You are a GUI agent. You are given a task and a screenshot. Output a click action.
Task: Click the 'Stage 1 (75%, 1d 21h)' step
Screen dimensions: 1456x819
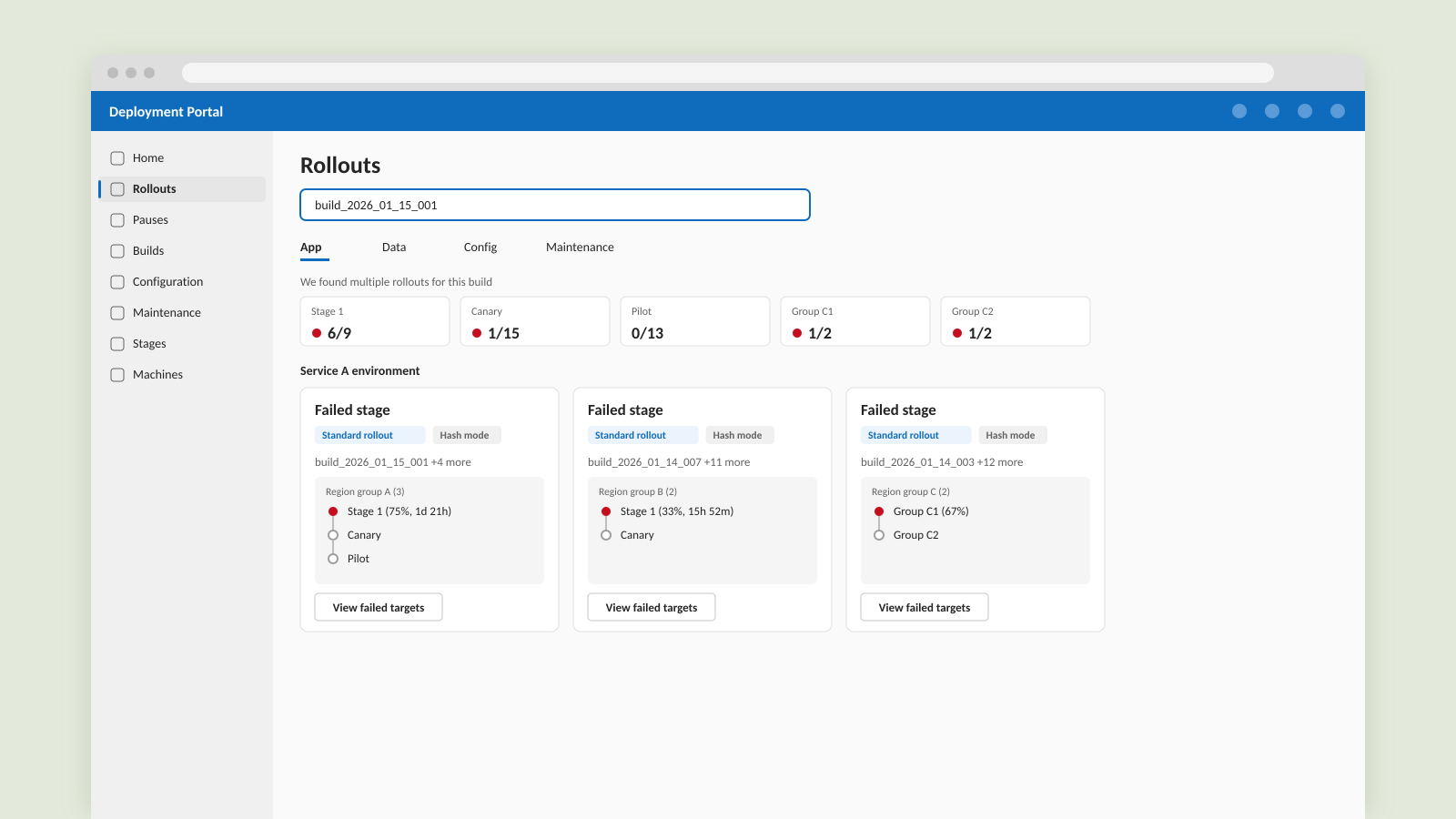[x=399, y=511]
